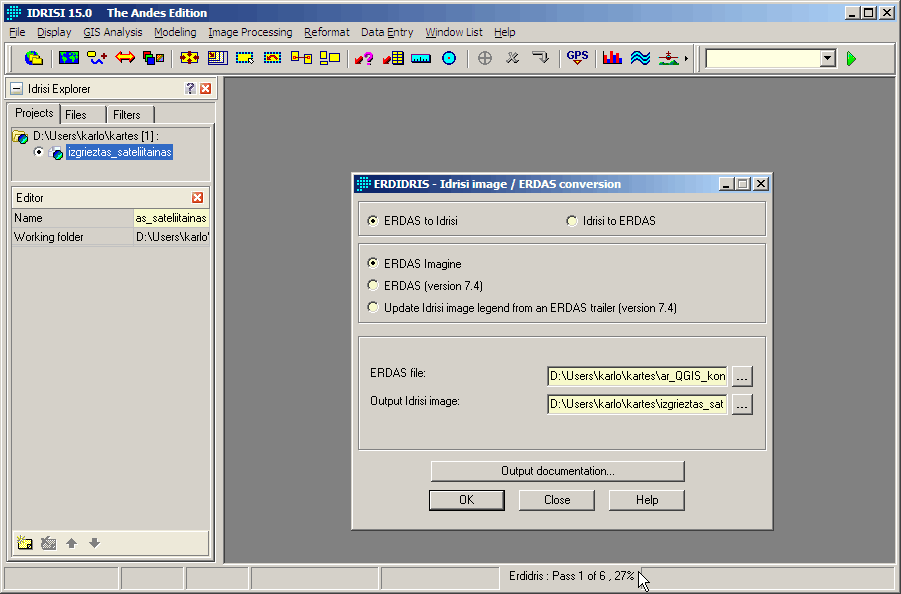Select the Measure Zone circle icon
This screenshot has height=594, width=901.
pos(449,58)
